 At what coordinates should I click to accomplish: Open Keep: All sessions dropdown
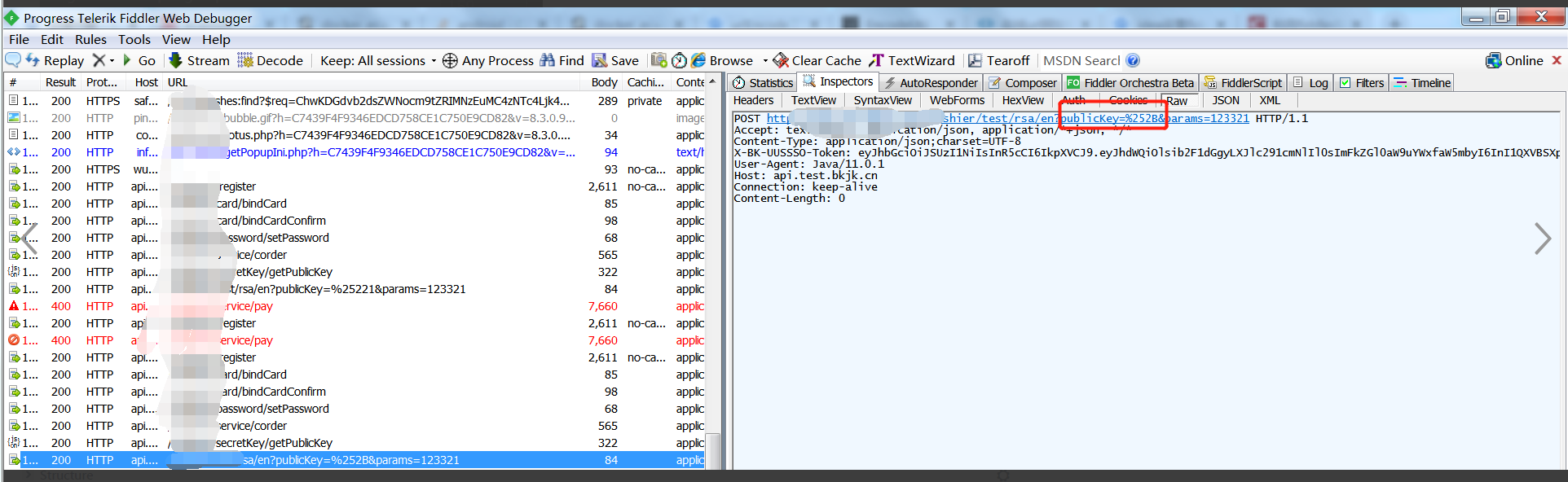pyautogui.click(x=378, y=60)
